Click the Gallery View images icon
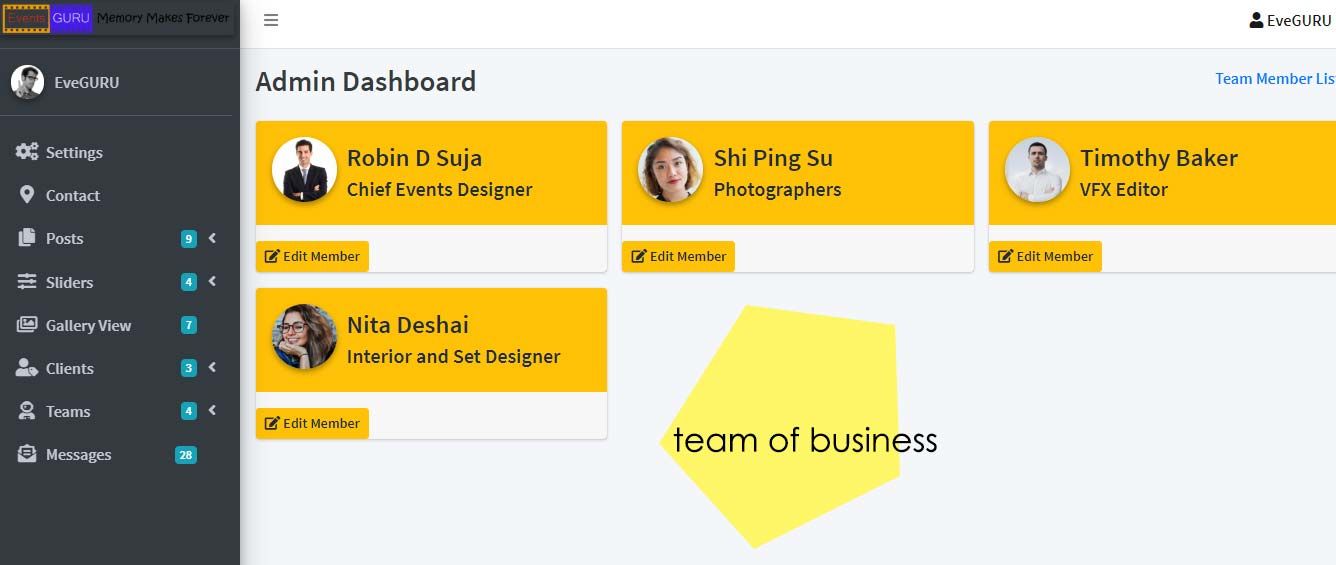 (27, 325)
